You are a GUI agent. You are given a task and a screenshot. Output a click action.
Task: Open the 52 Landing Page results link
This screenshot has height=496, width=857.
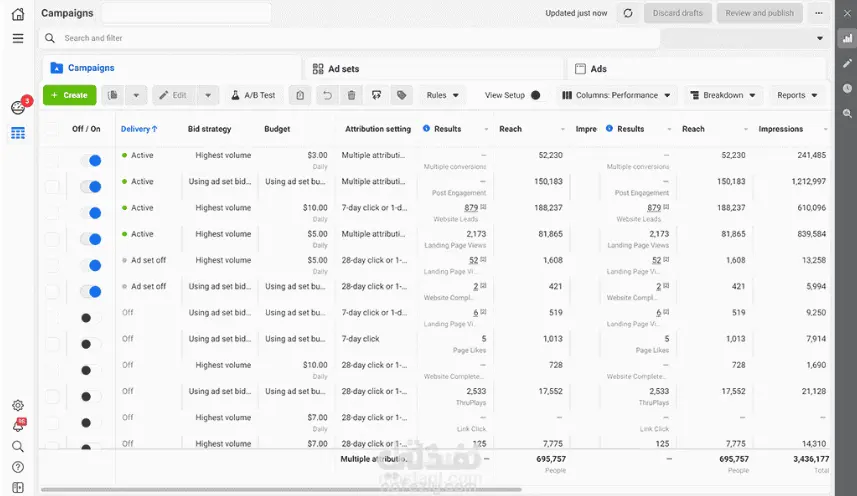473,260
